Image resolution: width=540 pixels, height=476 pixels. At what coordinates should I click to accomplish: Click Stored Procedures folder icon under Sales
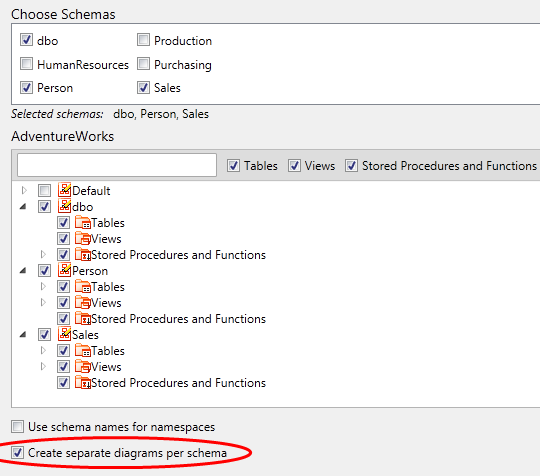(x=83, y=383)
